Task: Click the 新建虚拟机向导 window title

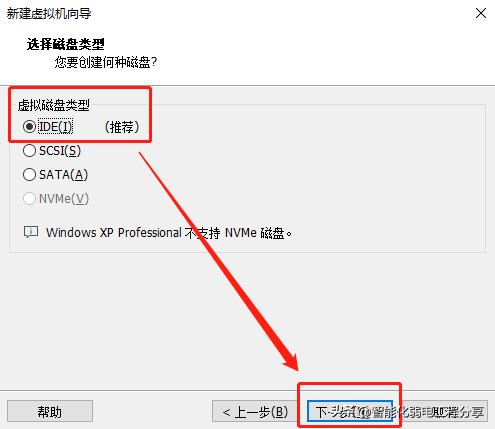Action: click(x=49, y=14)
